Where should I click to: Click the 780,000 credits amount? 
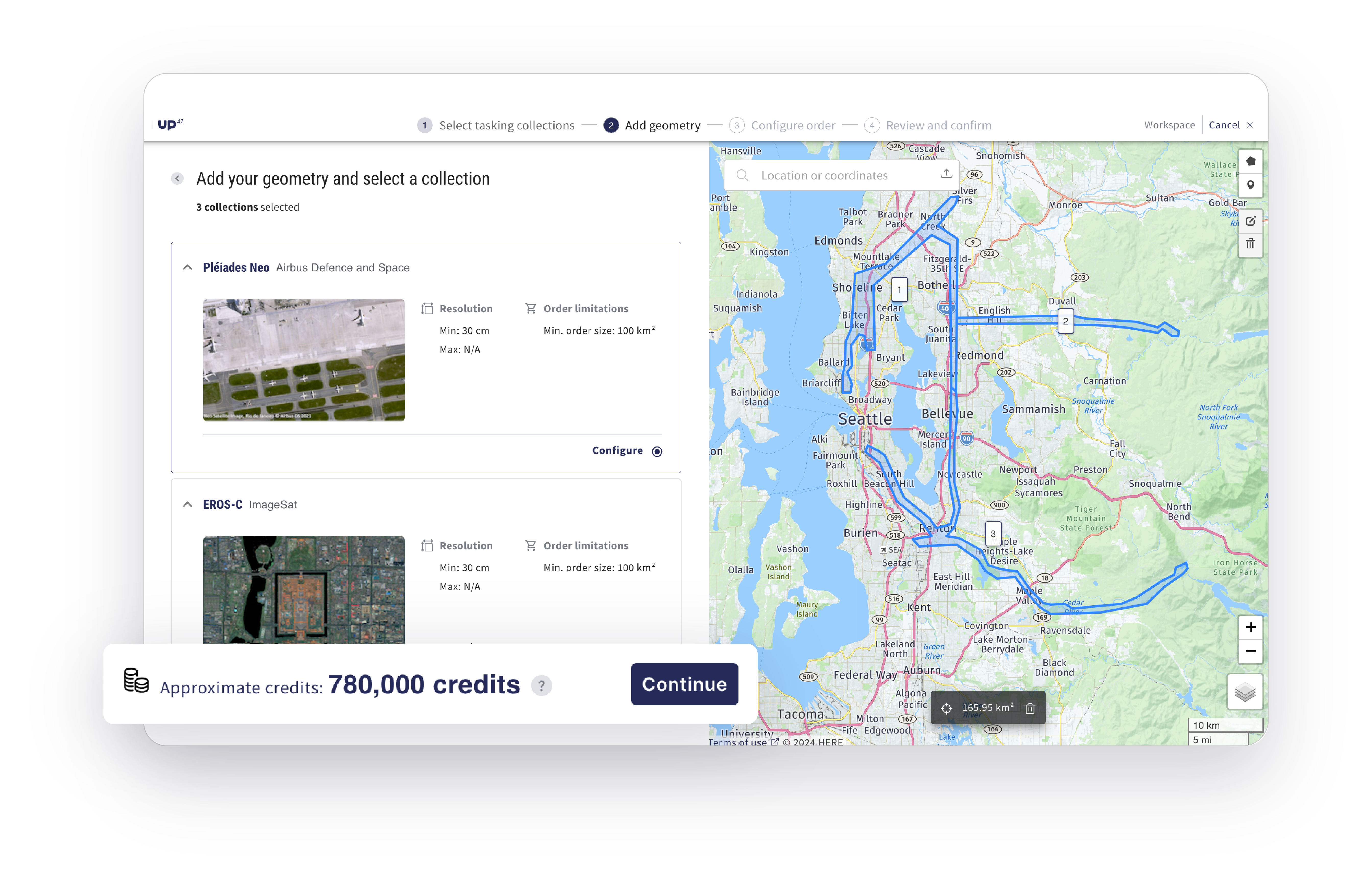(424, 684)
